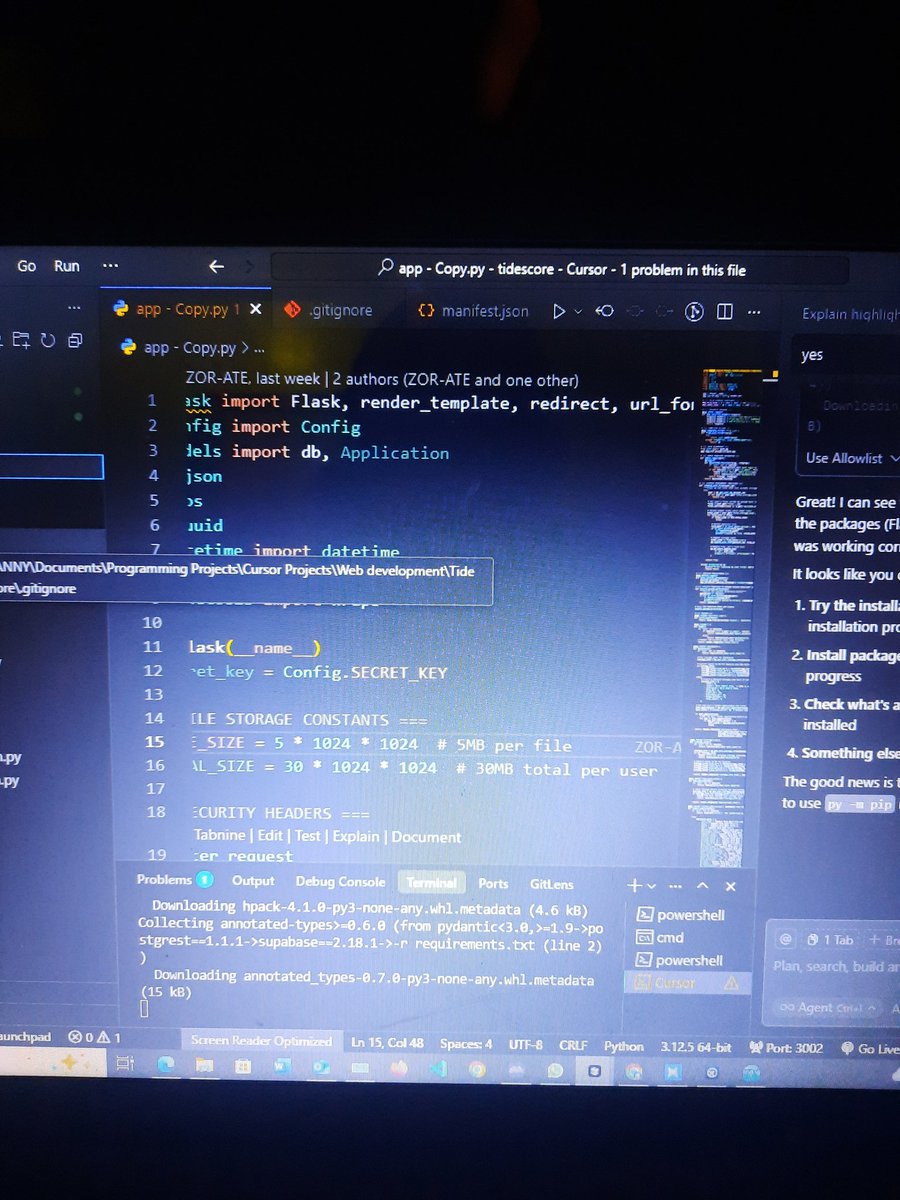Click the command center search box

point(560,269)
